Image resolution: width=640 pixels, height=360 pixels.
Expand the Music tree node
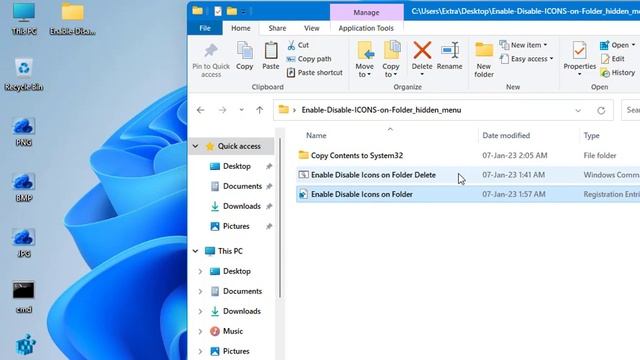200,331
